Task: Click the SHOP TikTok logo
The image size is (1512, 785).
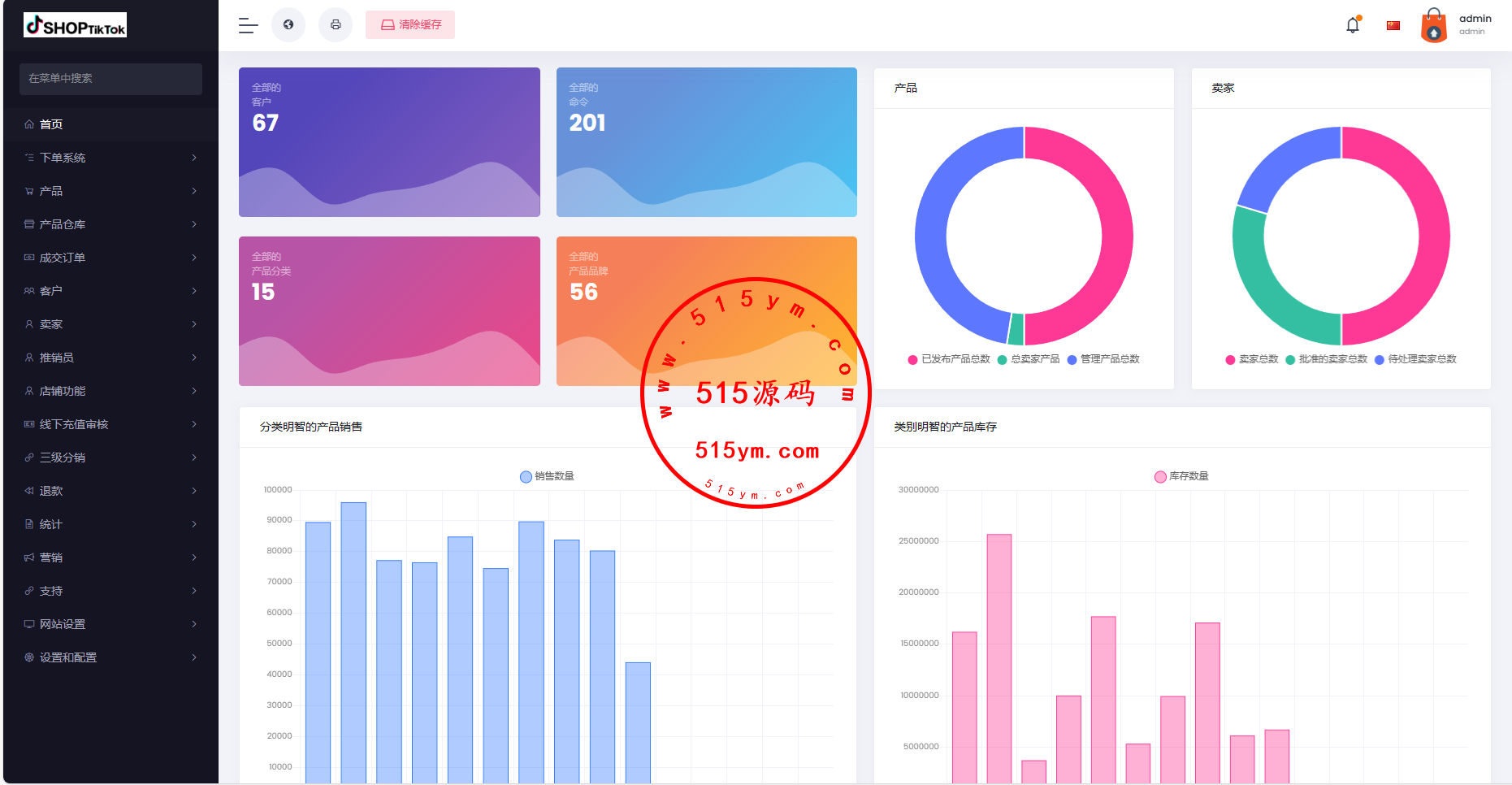Action: tap(76, 26)
